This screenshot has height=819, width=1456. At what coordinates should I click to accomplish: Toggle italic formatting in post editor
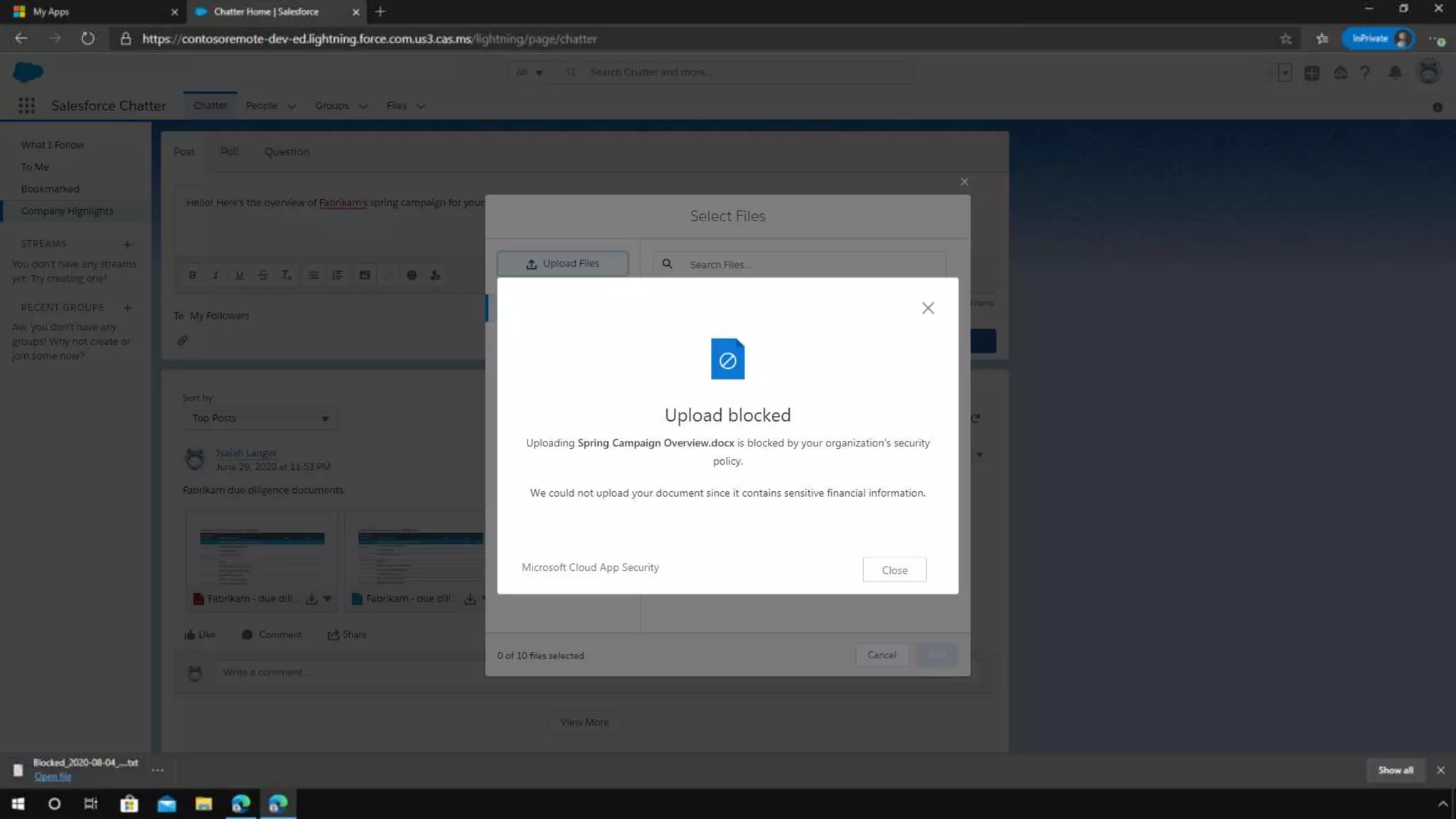(x=215, y=275)
